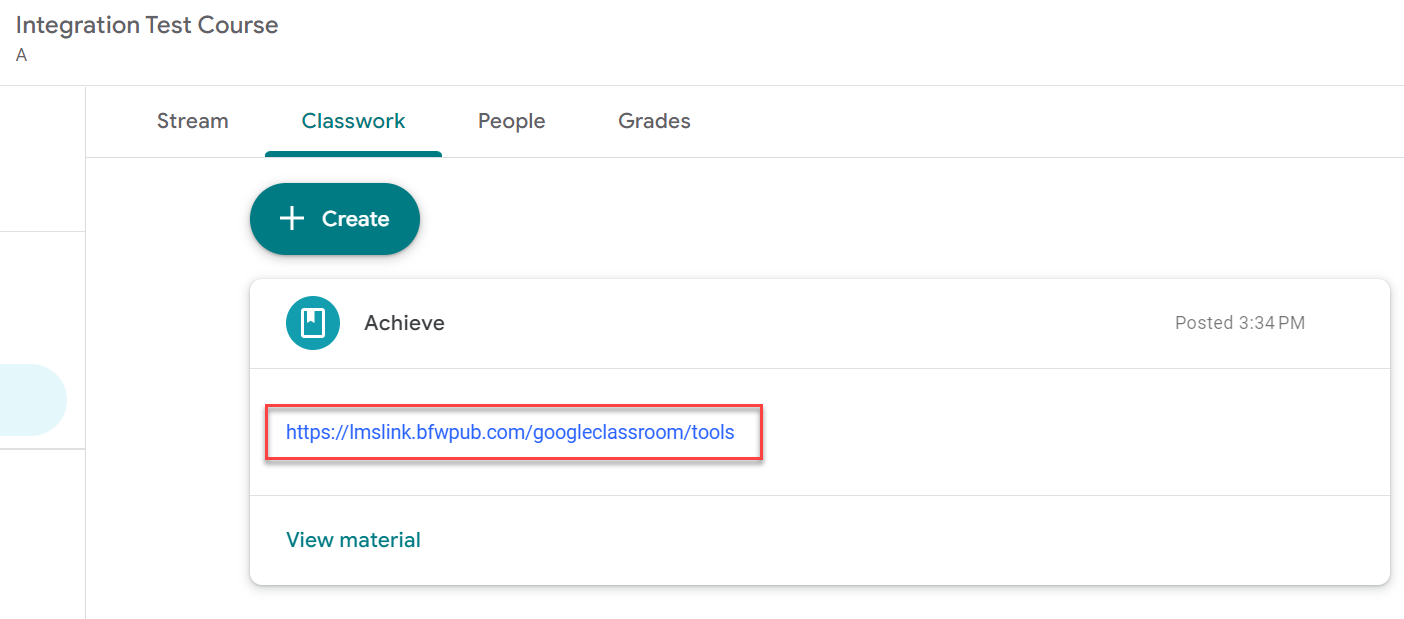The width and height of the screenshot is (1404, 619).
Task: Click the Classwork tab underline indicator
Action: (x=353, y=152)
